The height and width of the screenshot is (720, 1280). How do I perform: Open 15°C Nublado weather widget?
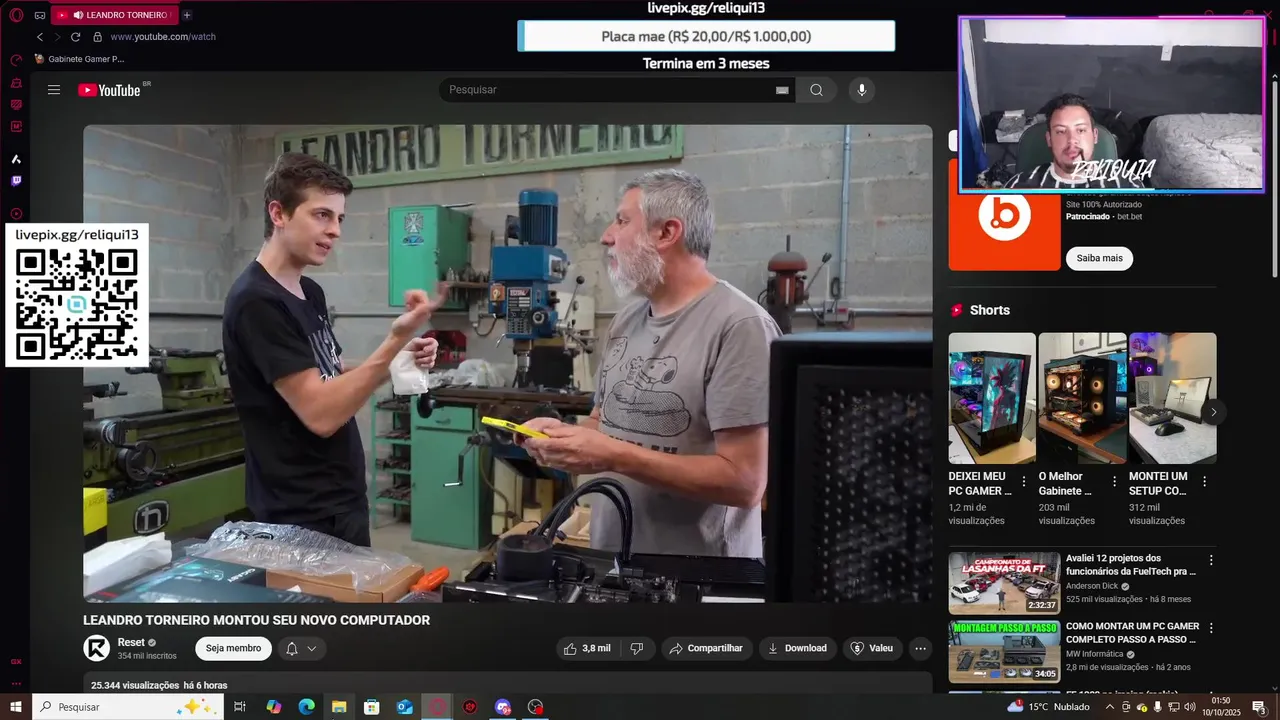[x=1050, y=707]
